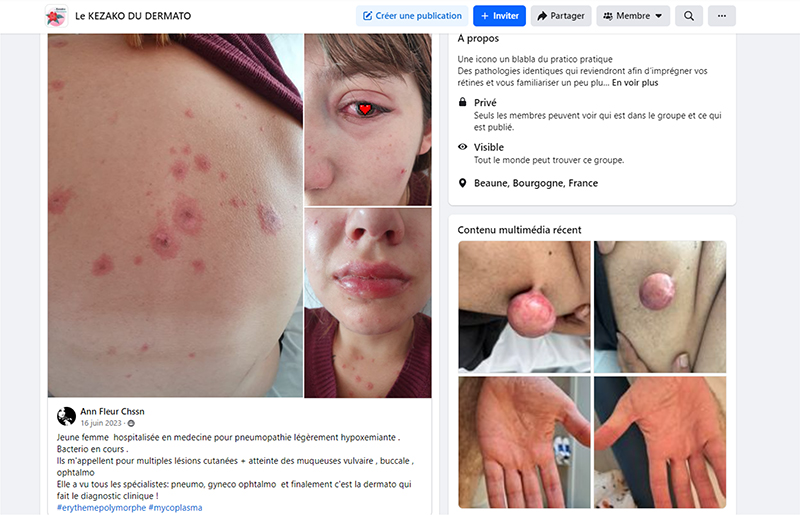Click the eye icon beside Visible

tap(462, 147)
